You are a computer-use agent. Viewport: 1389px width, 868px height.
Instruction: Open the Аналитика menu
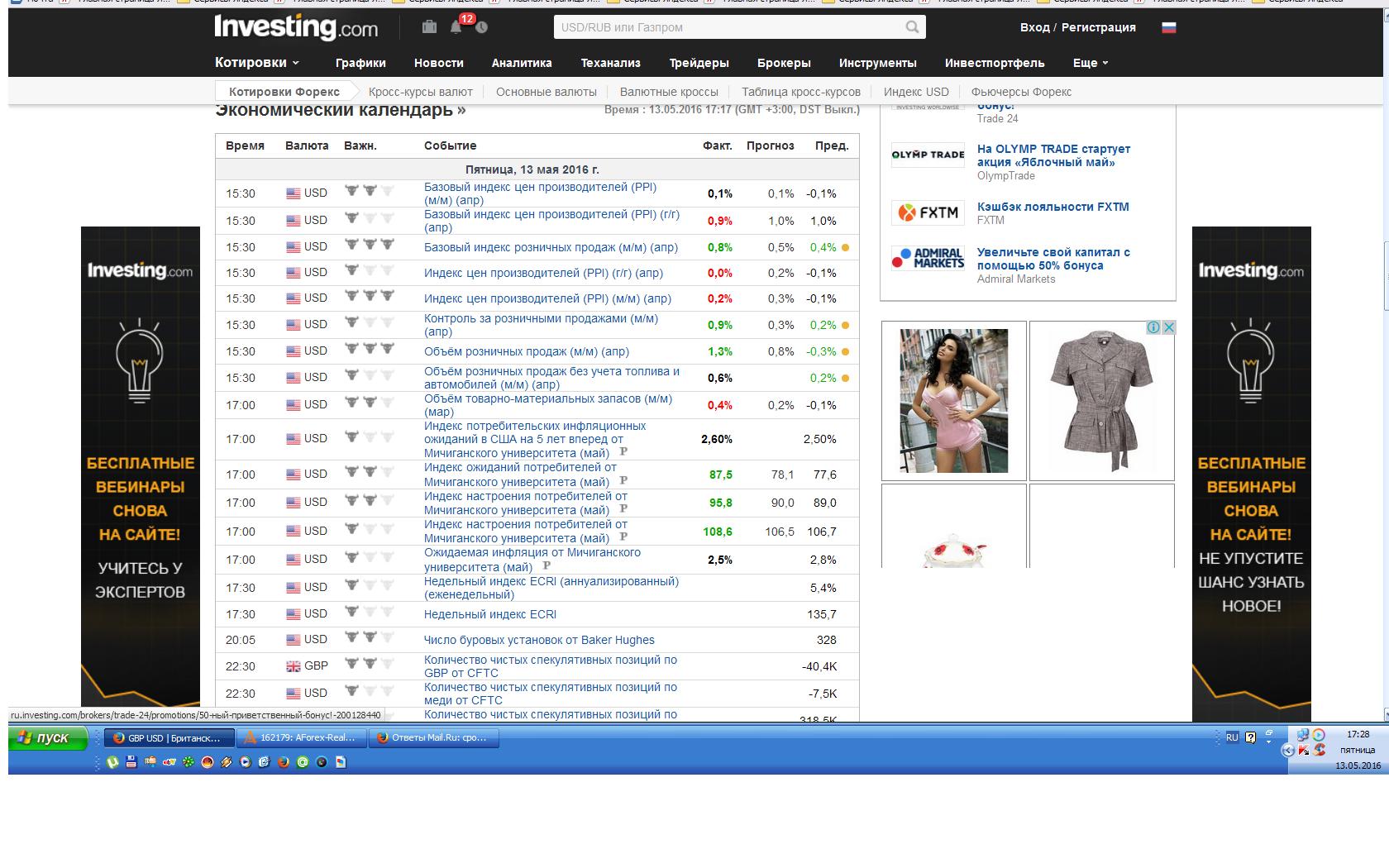[x=522, y=63]
